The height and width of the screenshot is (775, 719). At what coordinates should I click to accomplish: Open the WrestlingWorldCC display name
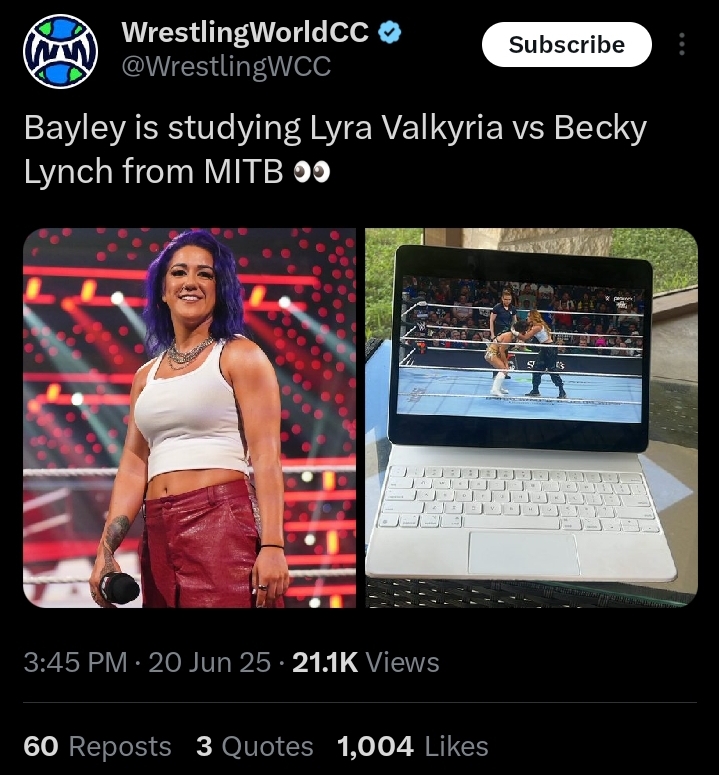pos(245,32)
